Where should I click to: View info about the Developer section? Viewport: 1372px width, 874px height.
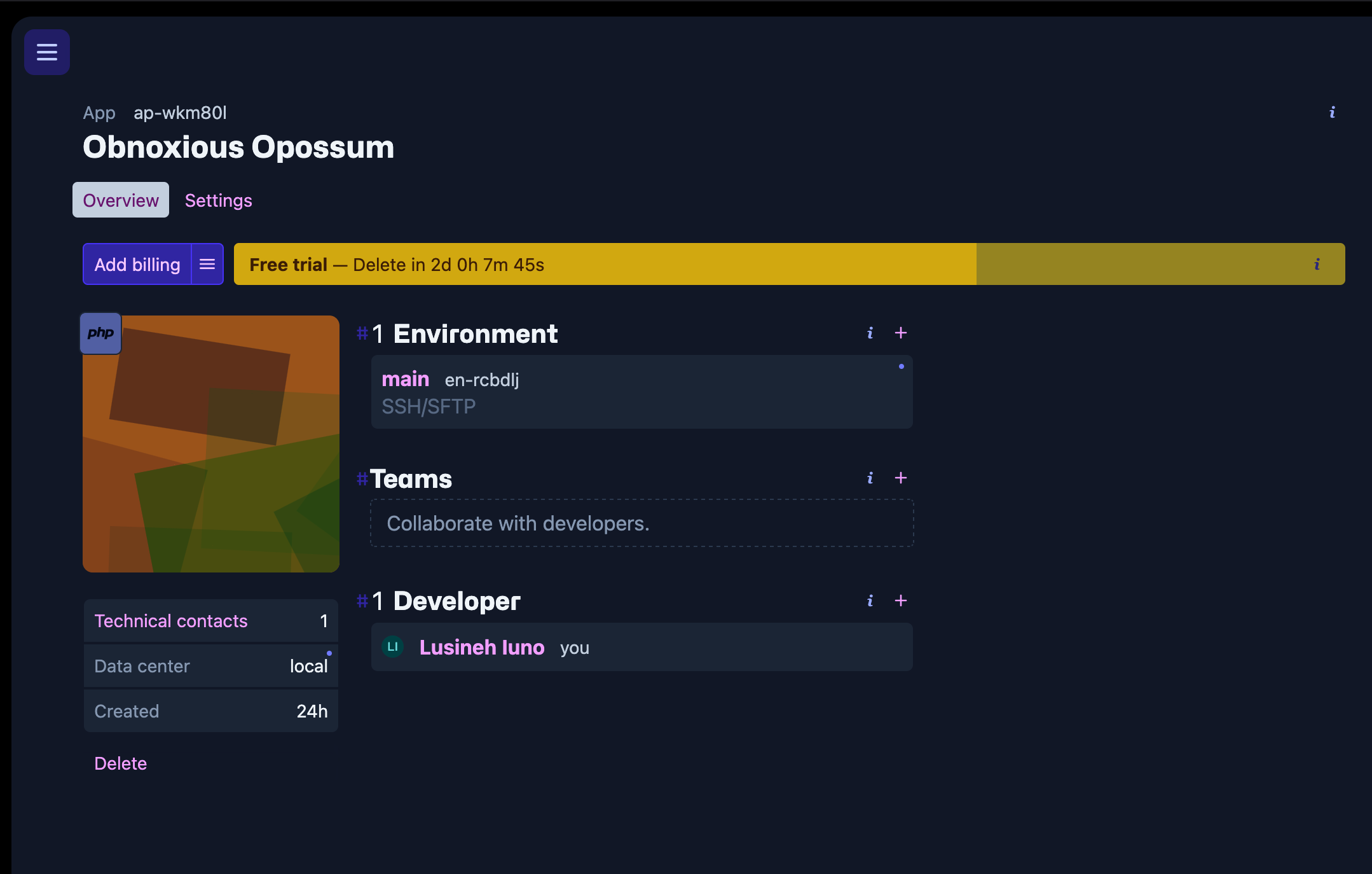(x=869, y=600)
